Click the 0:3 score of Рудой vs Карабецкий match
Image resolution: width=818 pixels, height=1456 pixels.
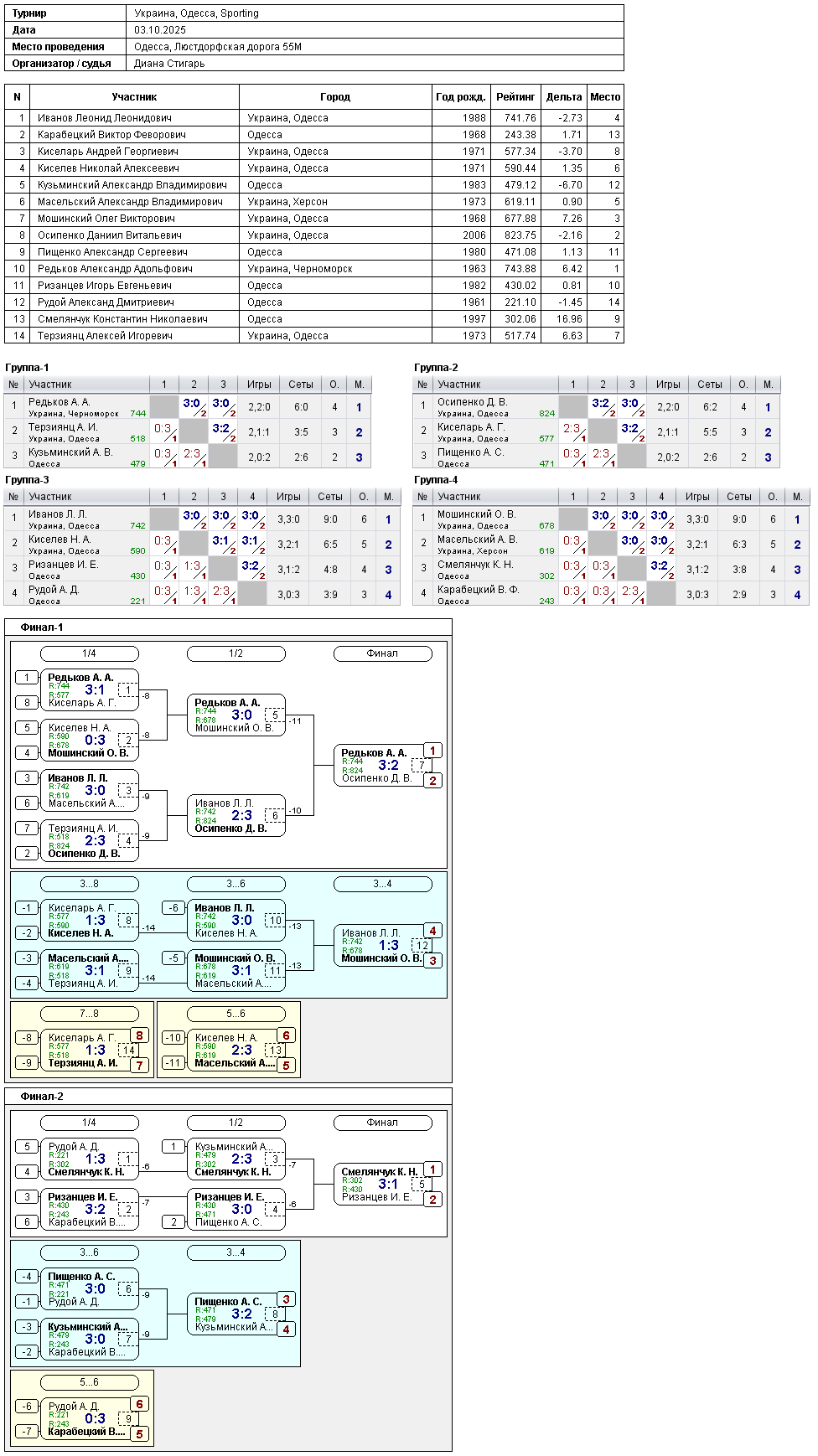[x=96, y=1418]
